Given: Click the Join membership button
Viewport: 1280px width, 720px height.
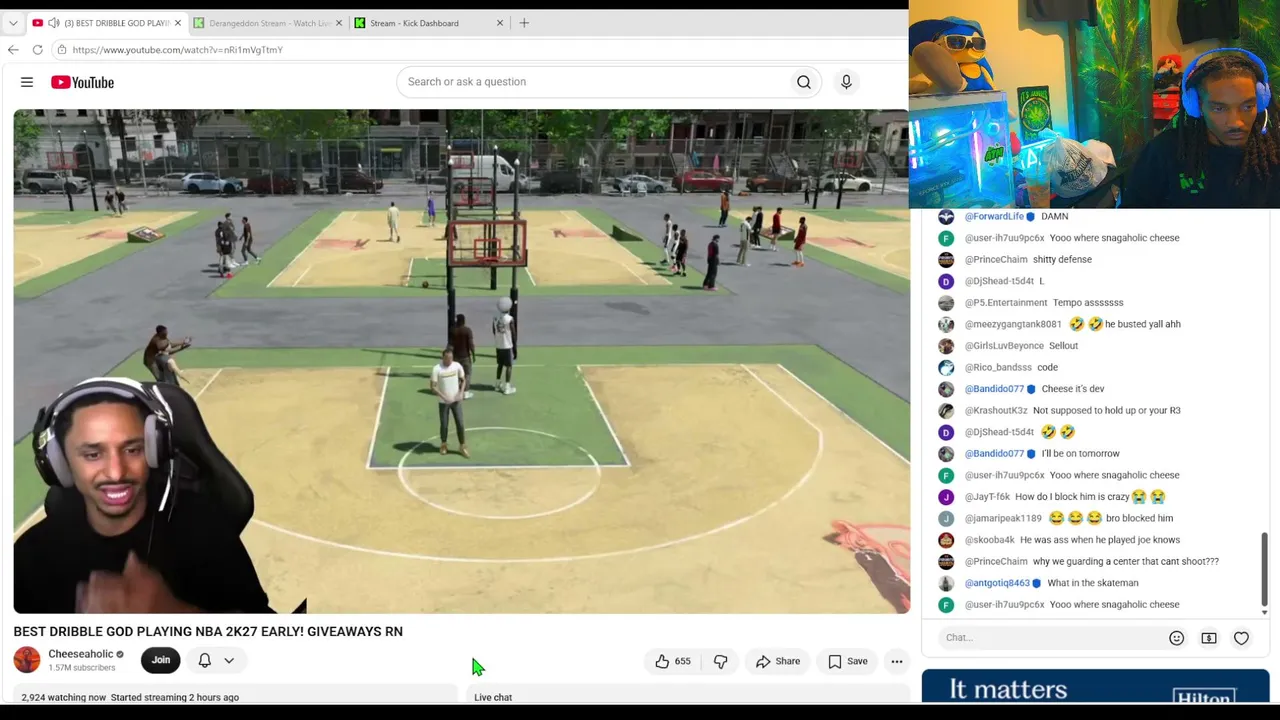Looking at the screenshot, I should [161, 660].
